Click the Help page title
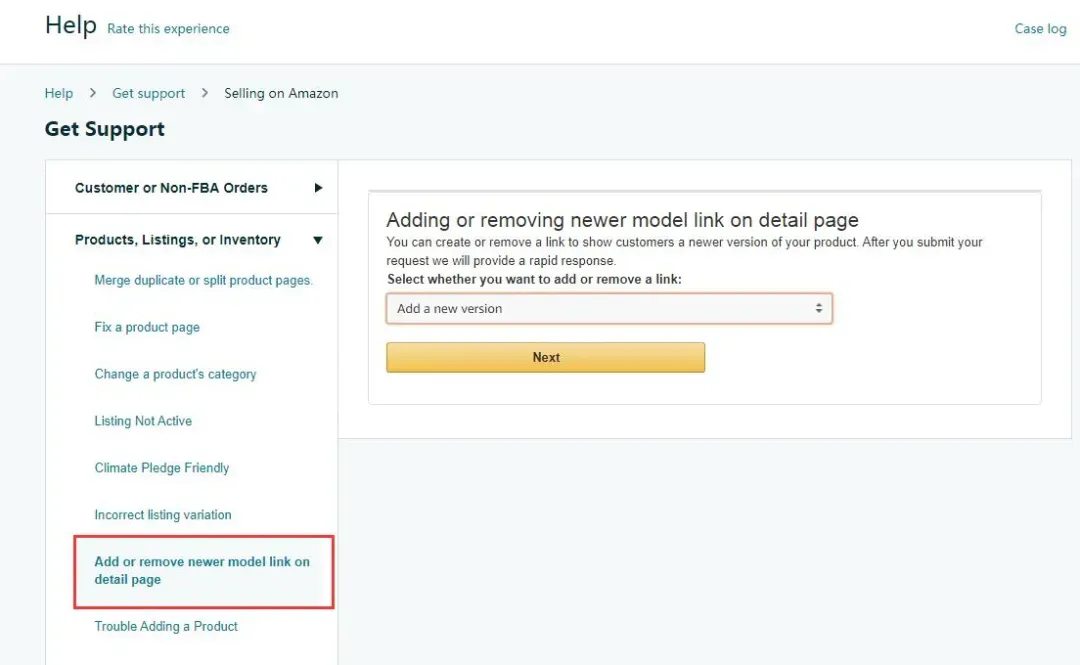The width and height of the screenshot is (1080, 665). (x=71, y=25)
